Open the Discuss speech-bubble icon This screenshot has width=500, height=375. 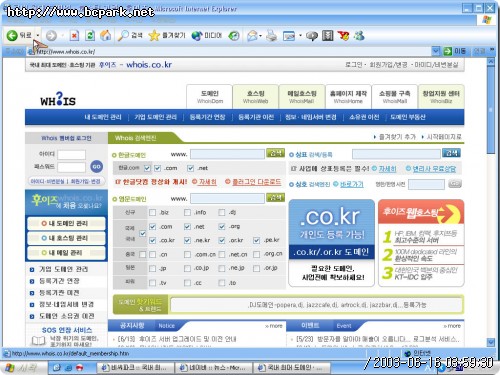pos(312,35)
